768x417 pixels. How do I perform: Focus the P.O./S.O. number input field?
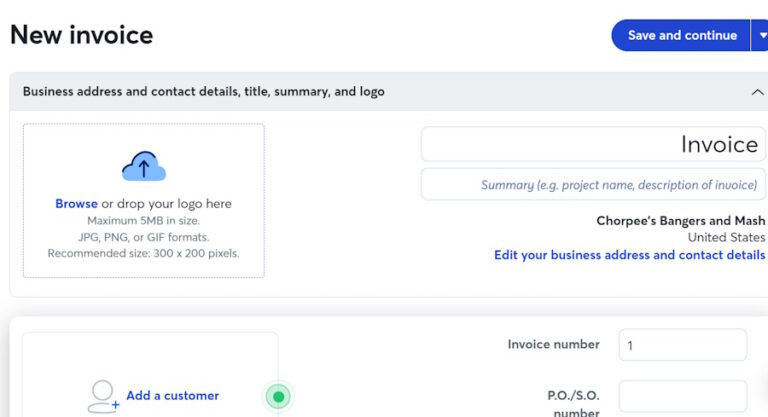tap(682, 397)
